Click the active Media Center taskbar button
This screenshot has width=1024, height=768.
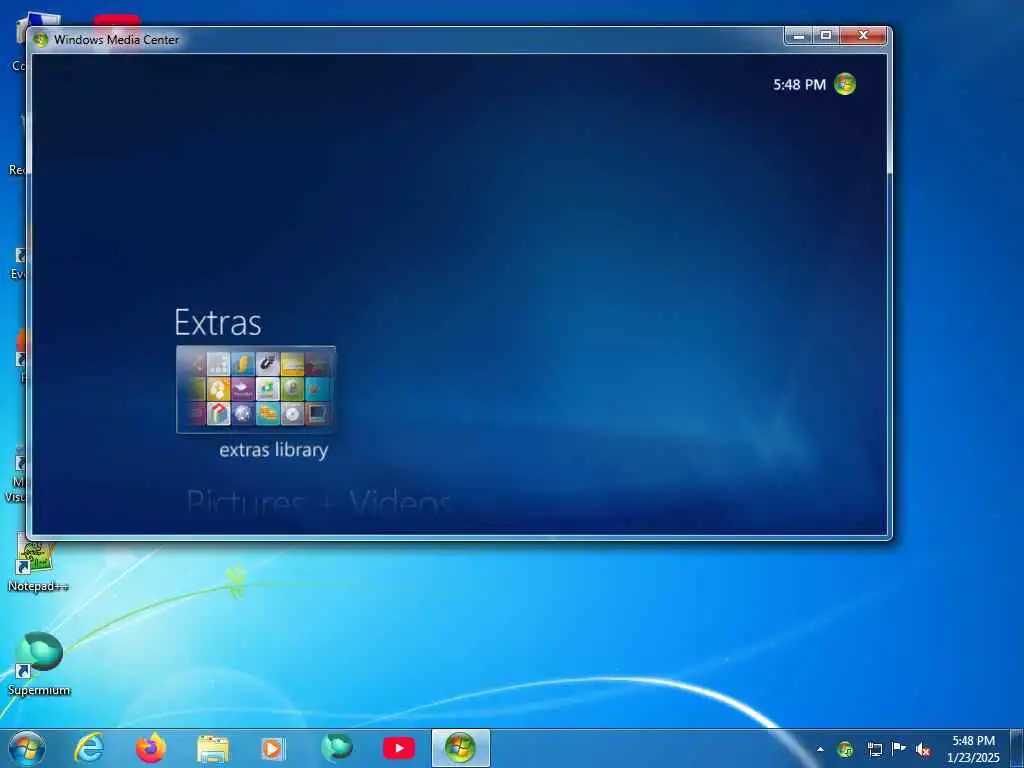(x=460, y=748)
